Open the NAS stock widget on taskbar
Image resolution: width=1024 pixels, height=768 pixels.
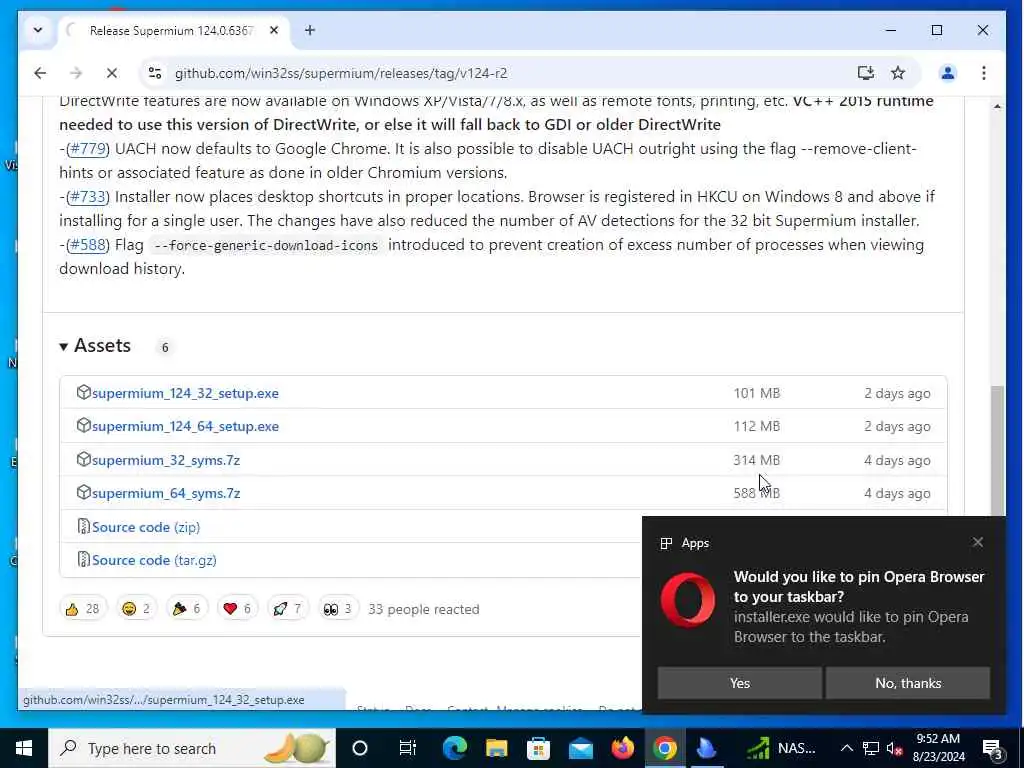(x=782, y=748)
